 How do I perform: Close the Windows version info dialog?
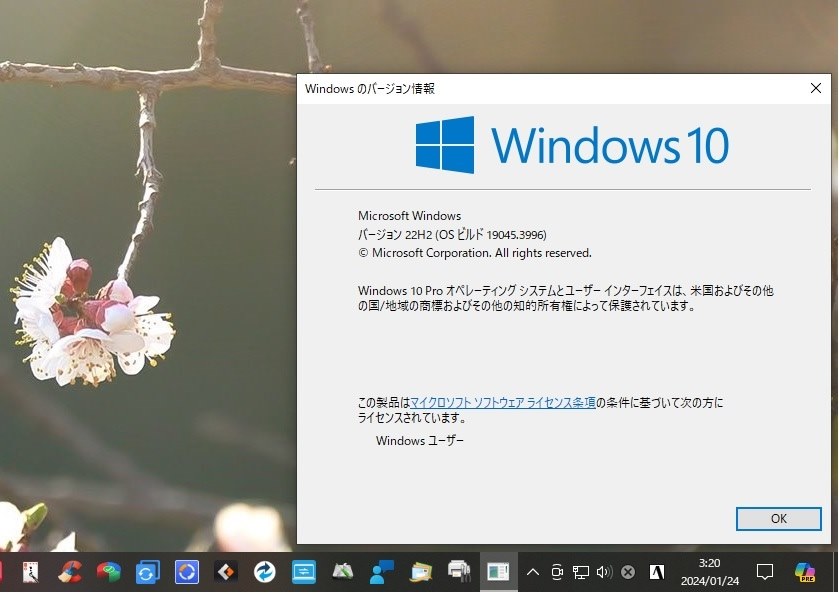(x=815, y=88)
